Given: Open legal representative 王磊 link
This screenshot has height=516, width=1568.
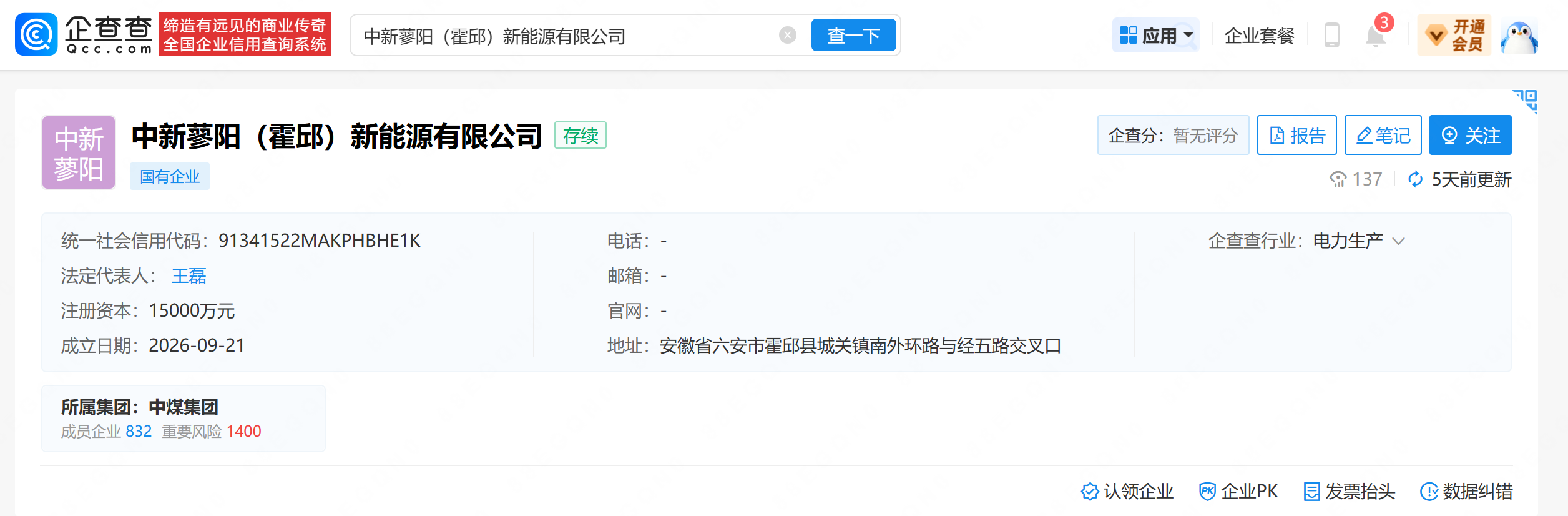Looking at the screenshot, I should pos(189,276).
